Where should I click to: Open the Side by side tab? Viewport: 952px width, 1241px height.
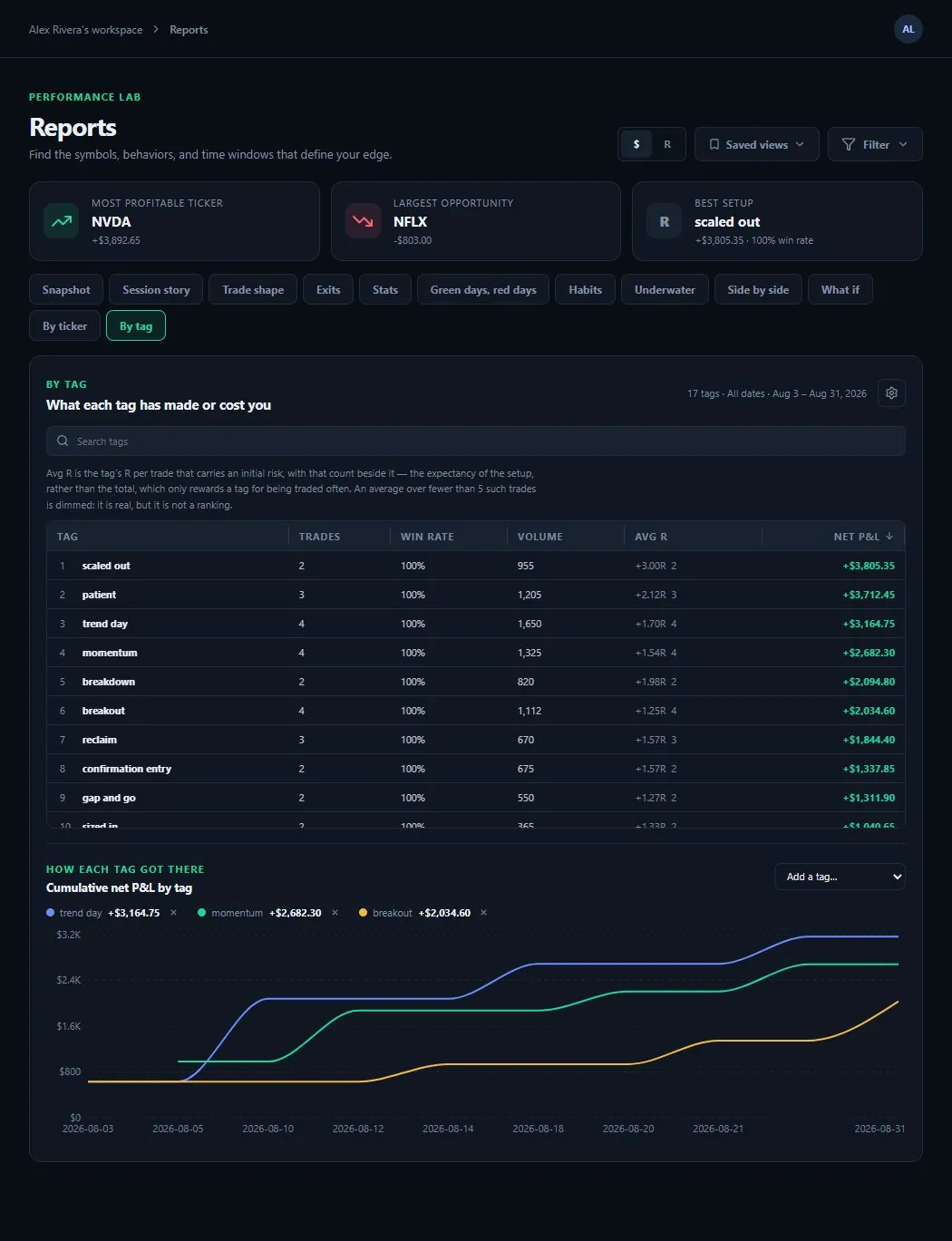click(x=758, y=290)
